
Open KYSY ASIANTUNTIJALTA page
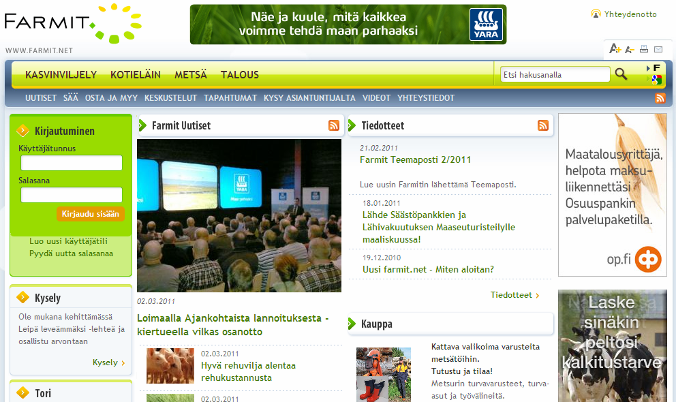pyautogui.click(x=310, y=98)
